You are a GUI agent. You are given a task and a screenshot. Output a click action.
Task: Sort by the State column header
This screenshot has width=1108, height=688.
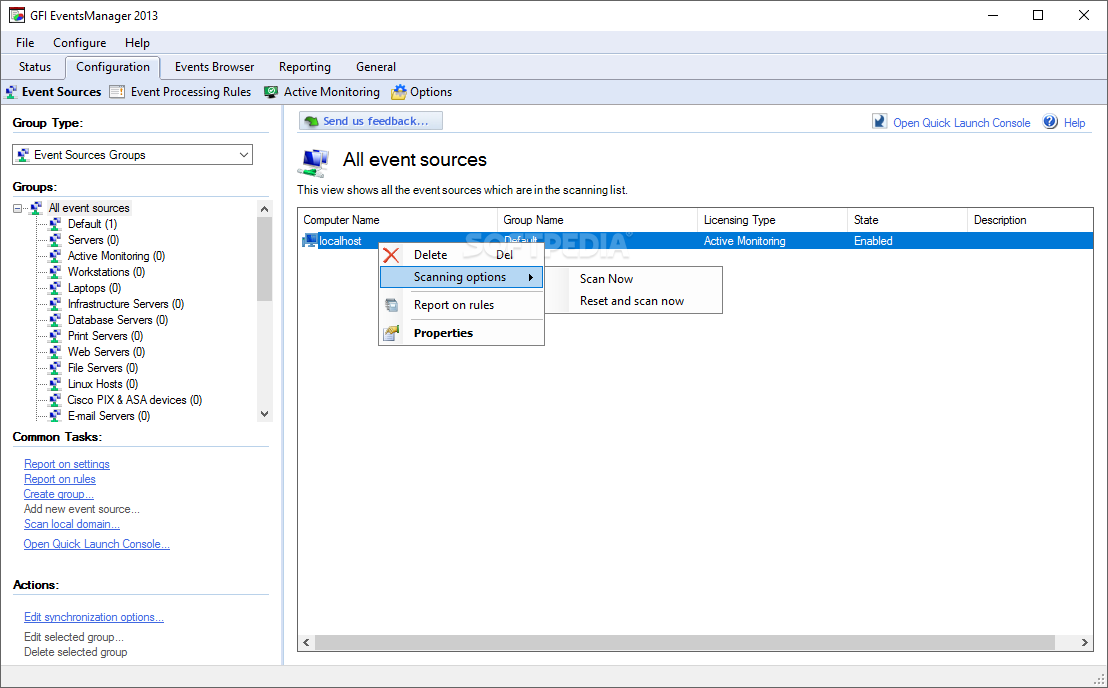(x=907, y=220)
